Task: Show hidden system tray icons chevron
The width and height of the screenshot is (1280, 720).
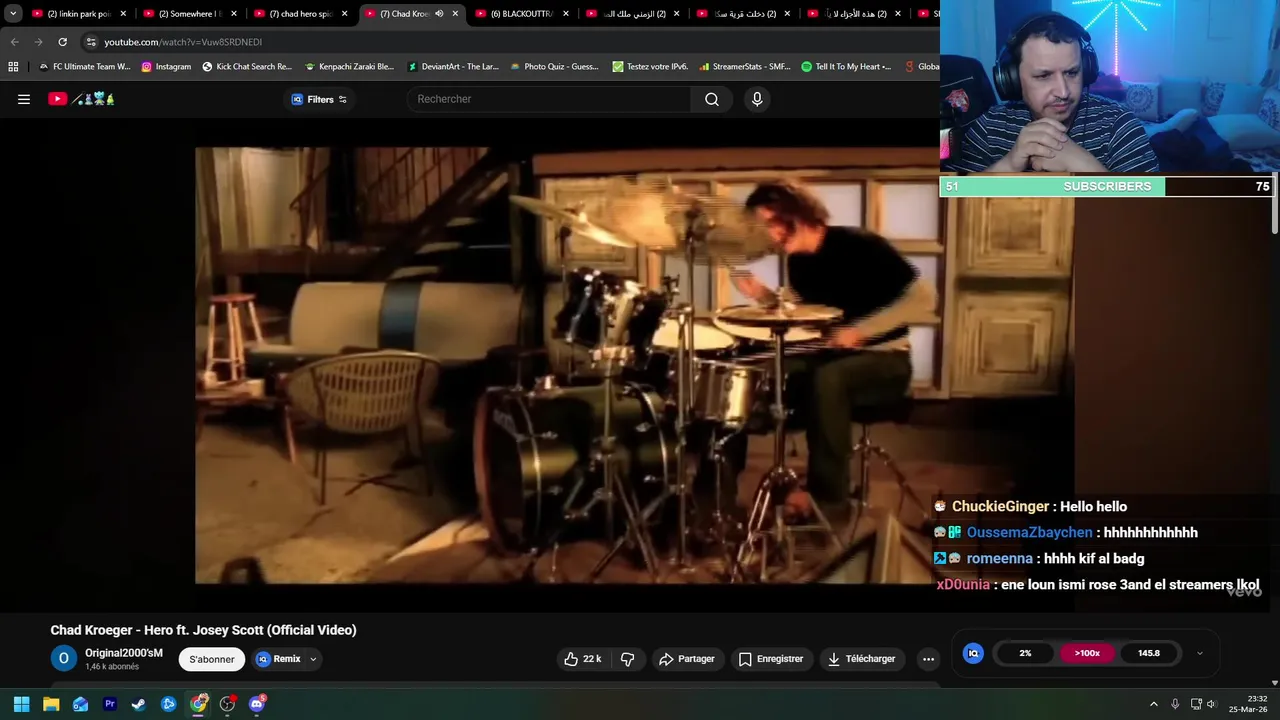Action: coord(1153,704)
